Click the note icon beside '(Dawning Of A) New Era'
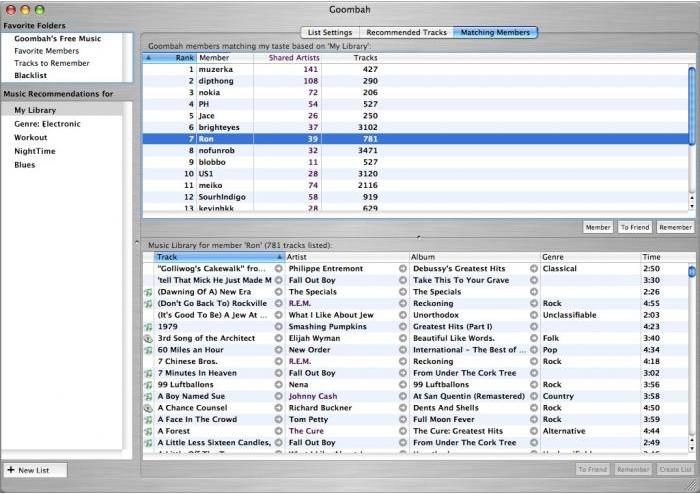This screenshot has height=494, width=700. (148, 292)
